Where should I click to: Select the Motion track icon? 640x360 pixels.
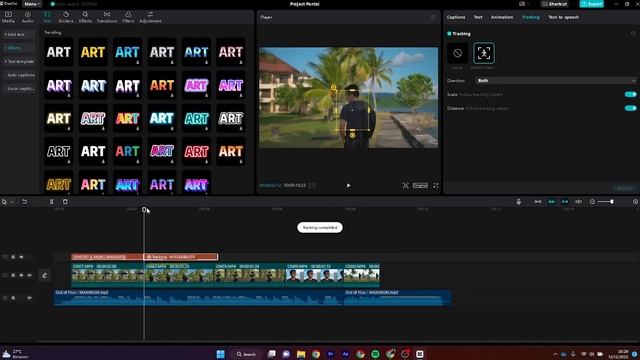pyautogui.click(x=484, y=53)
